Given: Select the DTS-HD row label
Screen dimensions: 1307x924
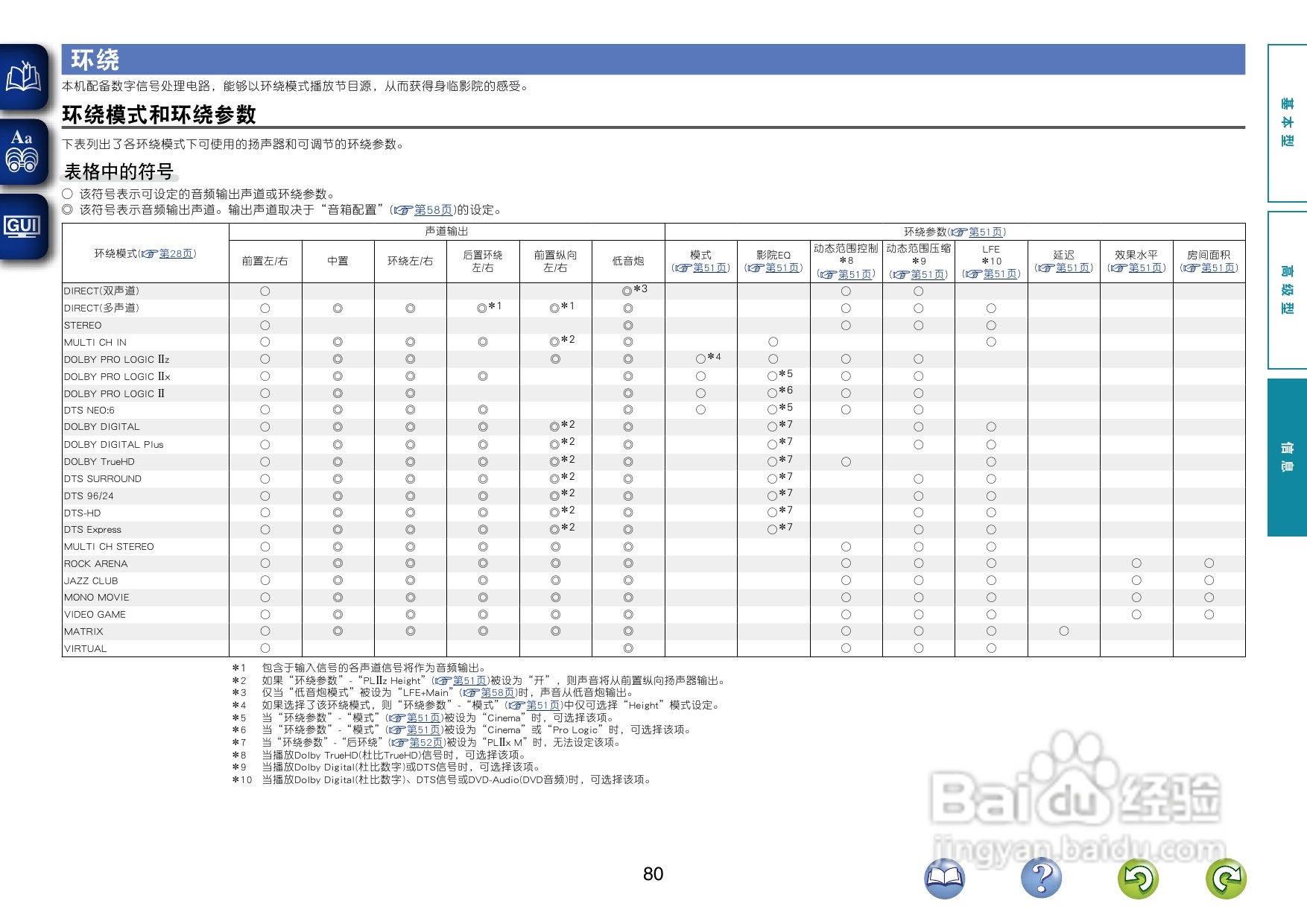Looking at the screenshot, I should [x=82, y=513].
